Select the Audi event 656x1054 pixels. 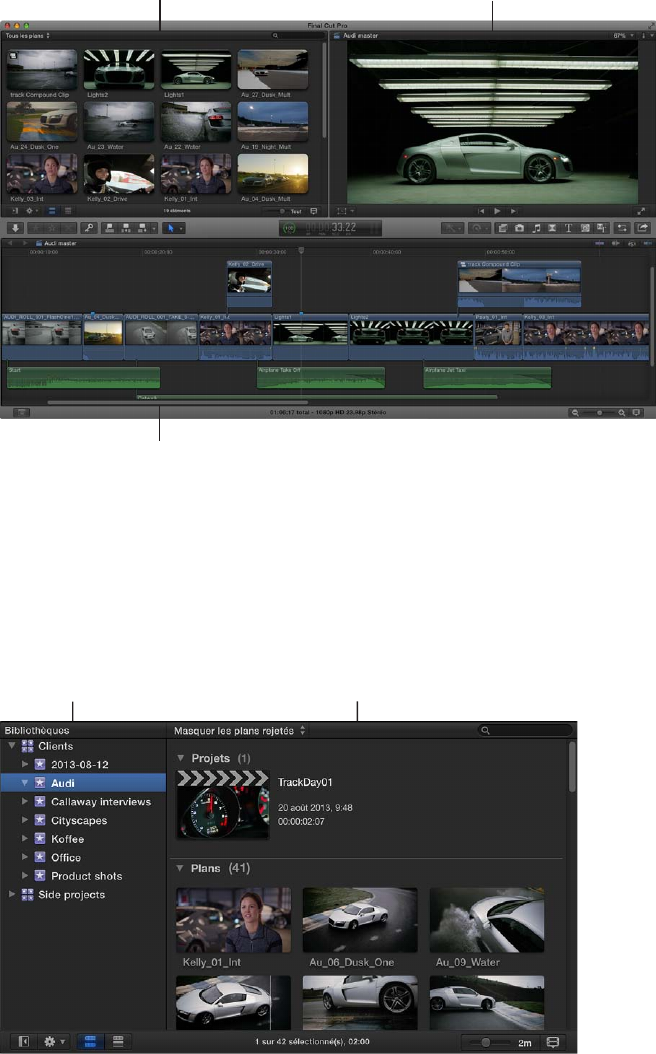(83, 782)
